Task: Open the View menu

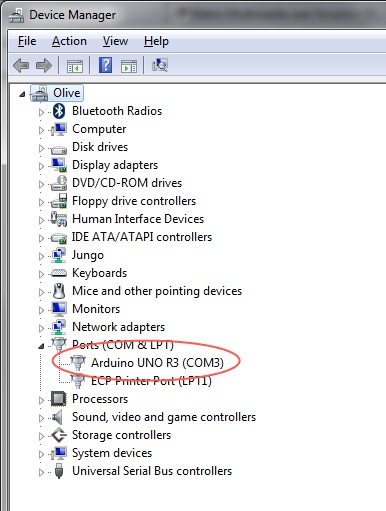Action: pos(115,41)
